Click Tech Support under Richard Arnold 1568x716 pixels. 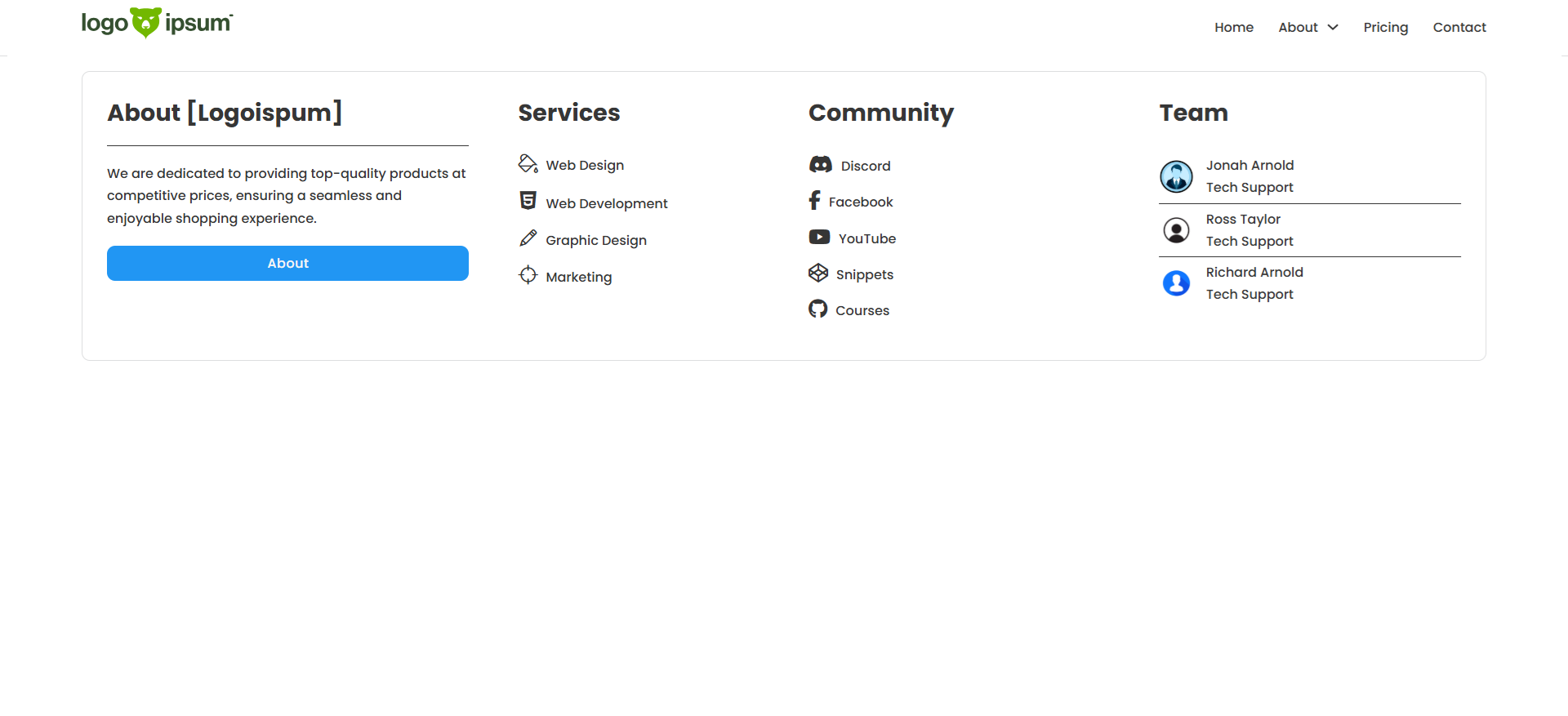coord(1249,294)
